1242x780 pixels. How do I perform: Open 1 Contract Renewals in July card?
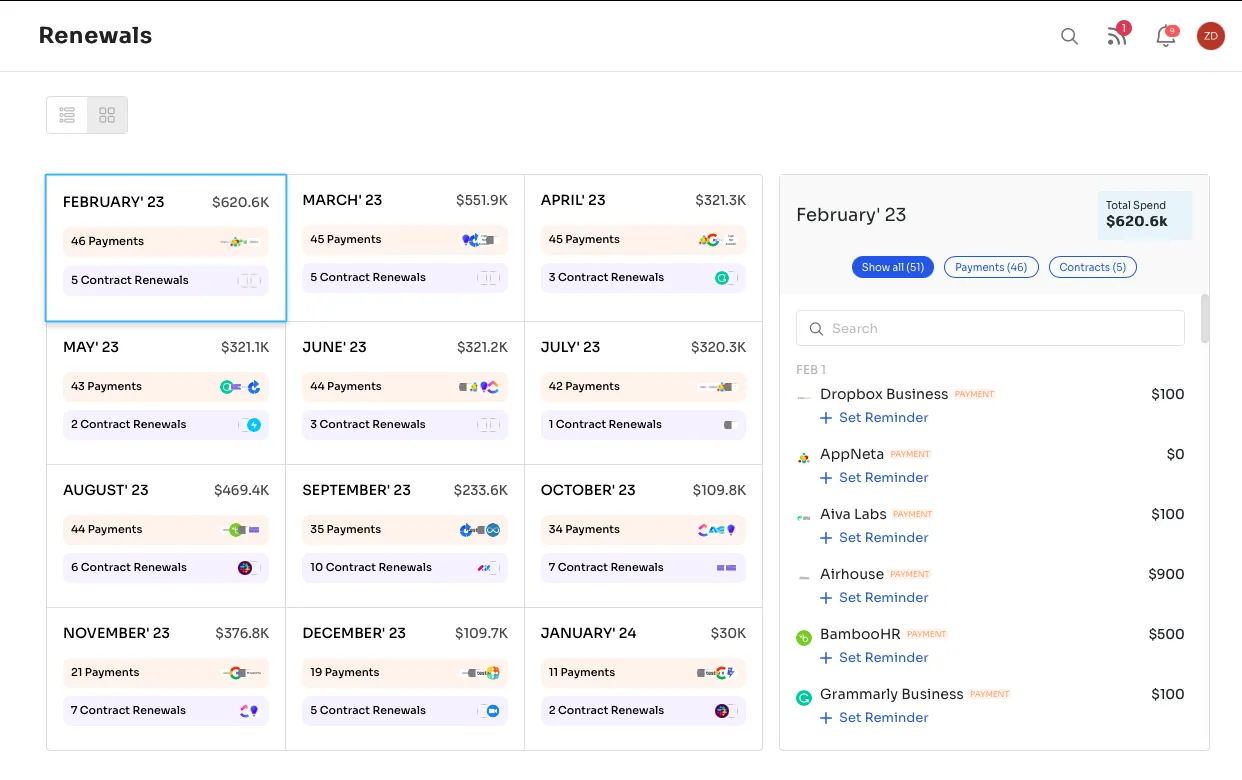coord(643,424)
